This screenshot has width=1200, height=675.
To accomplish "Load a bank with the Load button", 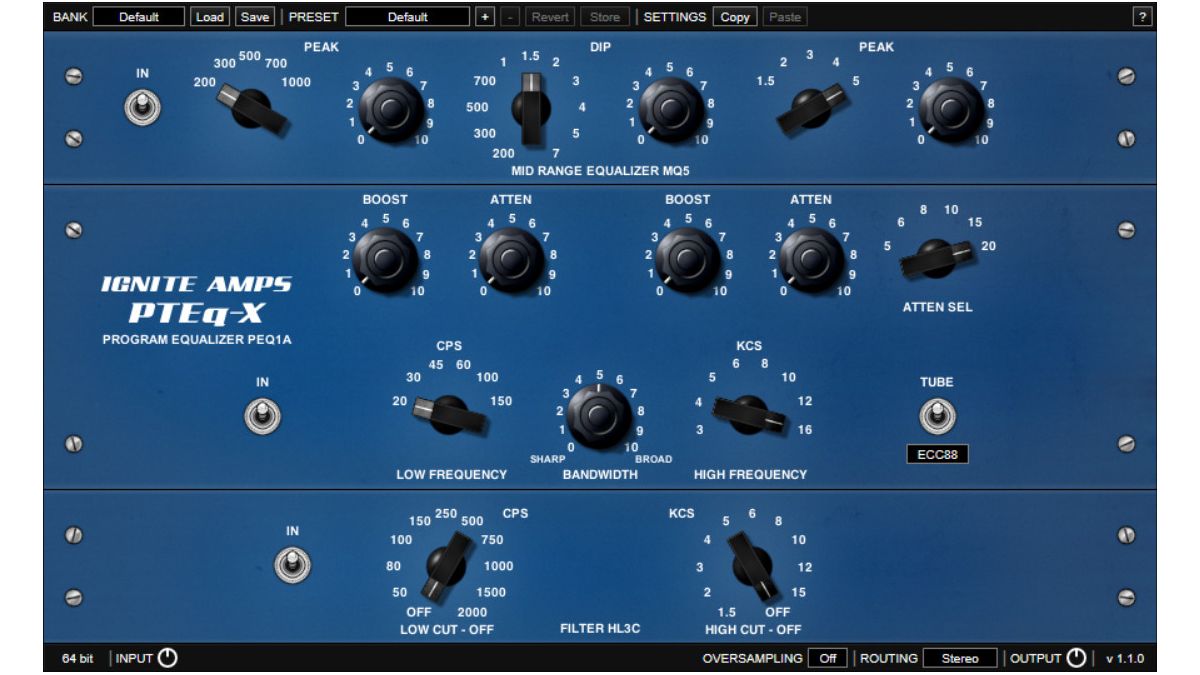I will [x=211, y=15].
